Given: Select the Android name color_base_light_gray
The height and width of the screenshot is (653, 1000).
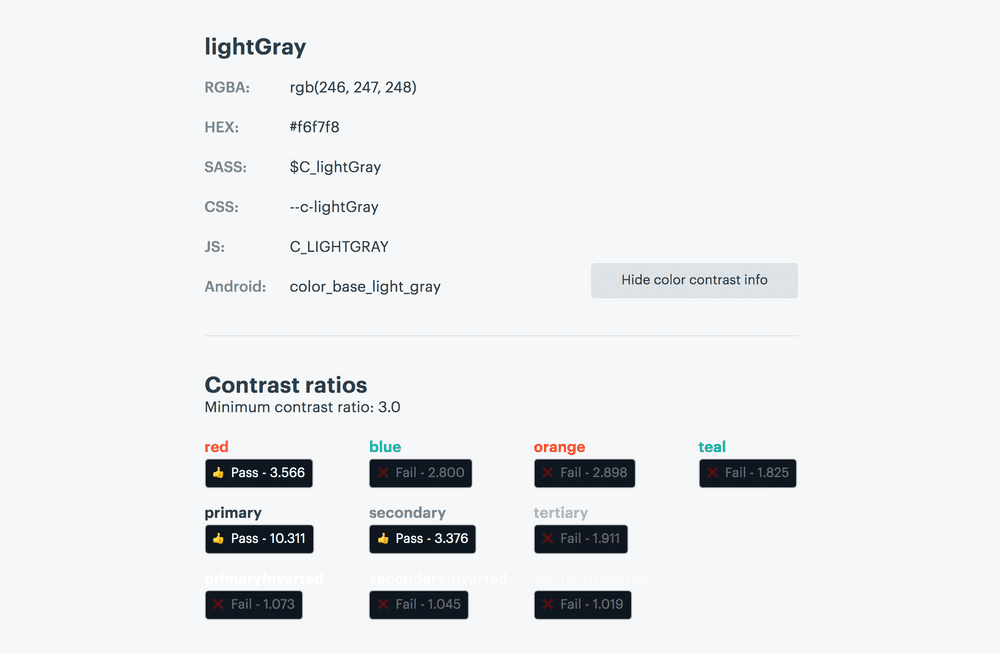Looking at the screenshot, I should (x=364, y=286).
